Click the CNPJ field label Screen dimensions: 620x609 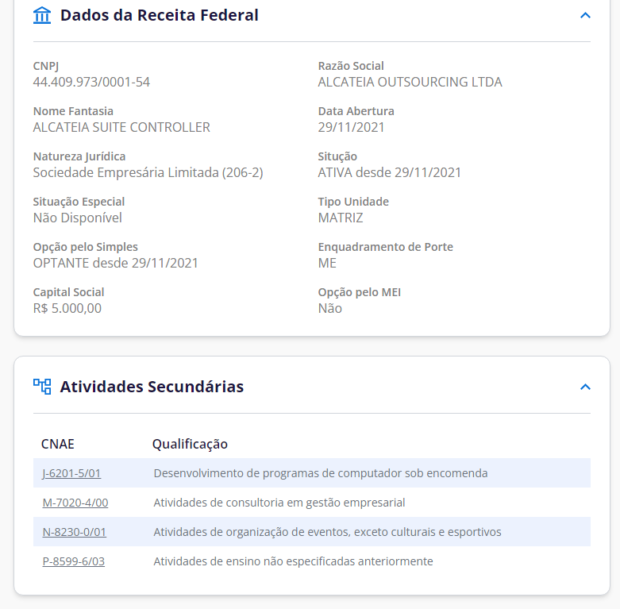tap(46, 66)
